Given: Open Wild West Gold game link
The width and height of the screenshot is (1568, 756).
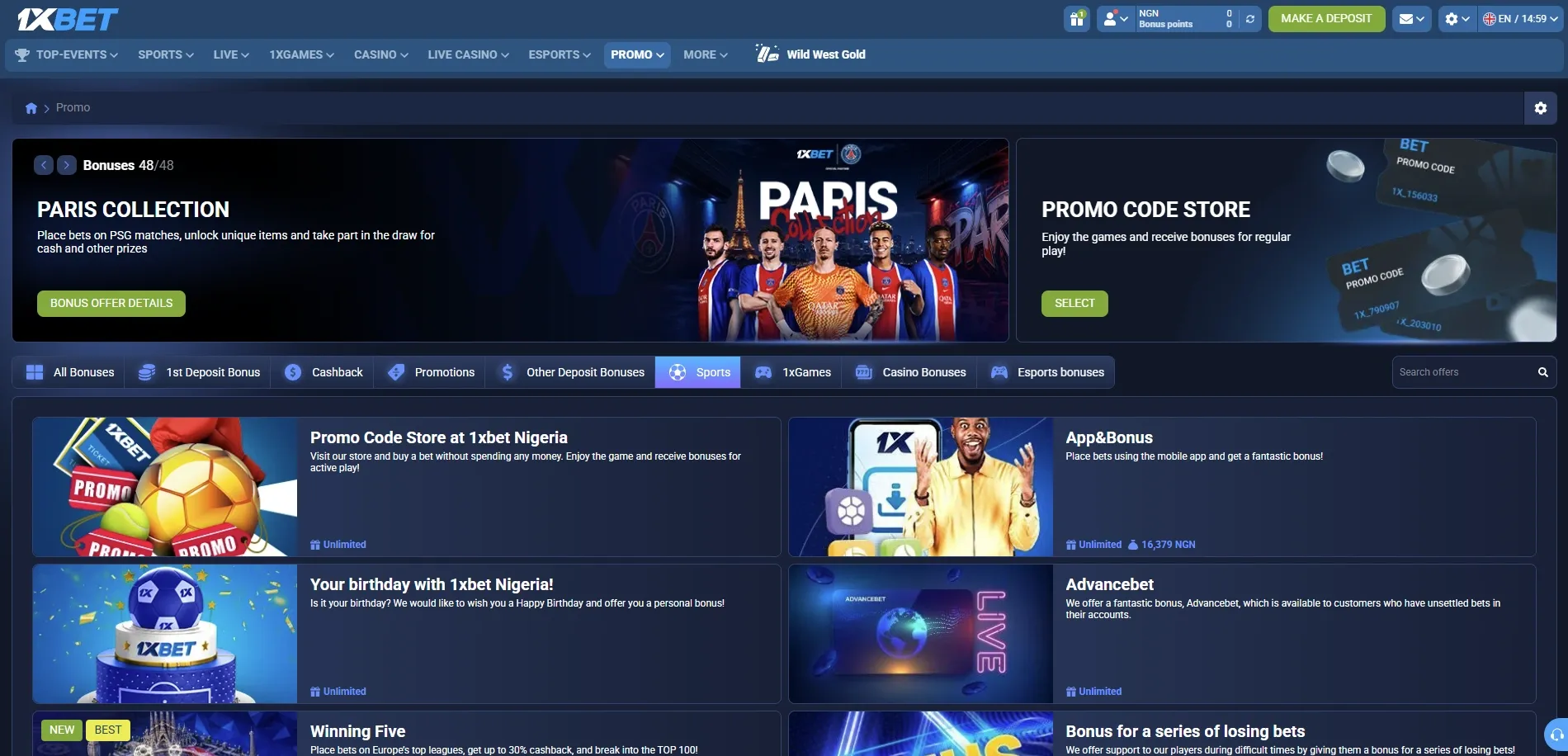Looking at the screenshot, I should coord(810,54).
